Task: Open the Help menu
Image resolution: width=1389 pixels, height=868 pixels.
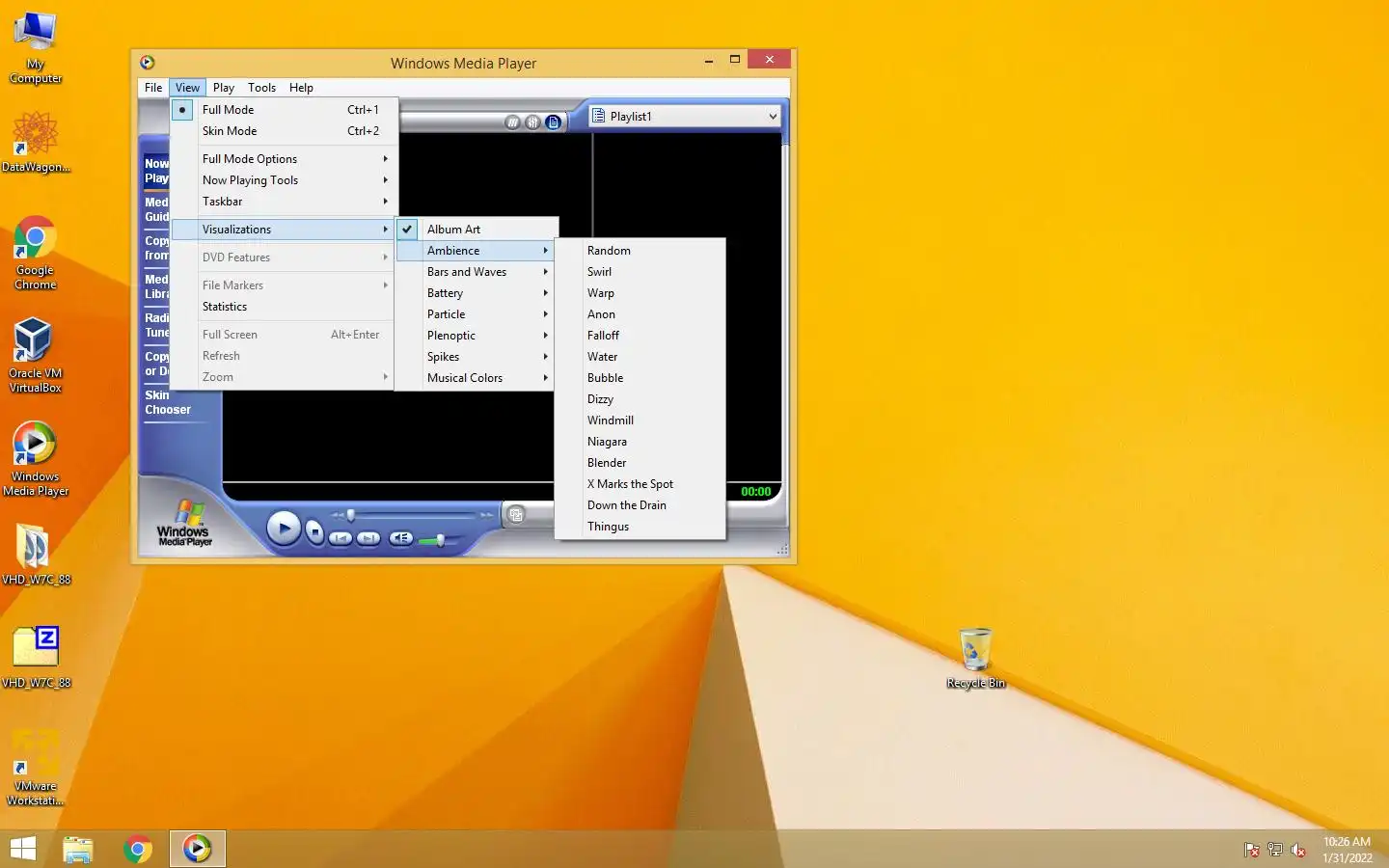Action: point(301,88)
